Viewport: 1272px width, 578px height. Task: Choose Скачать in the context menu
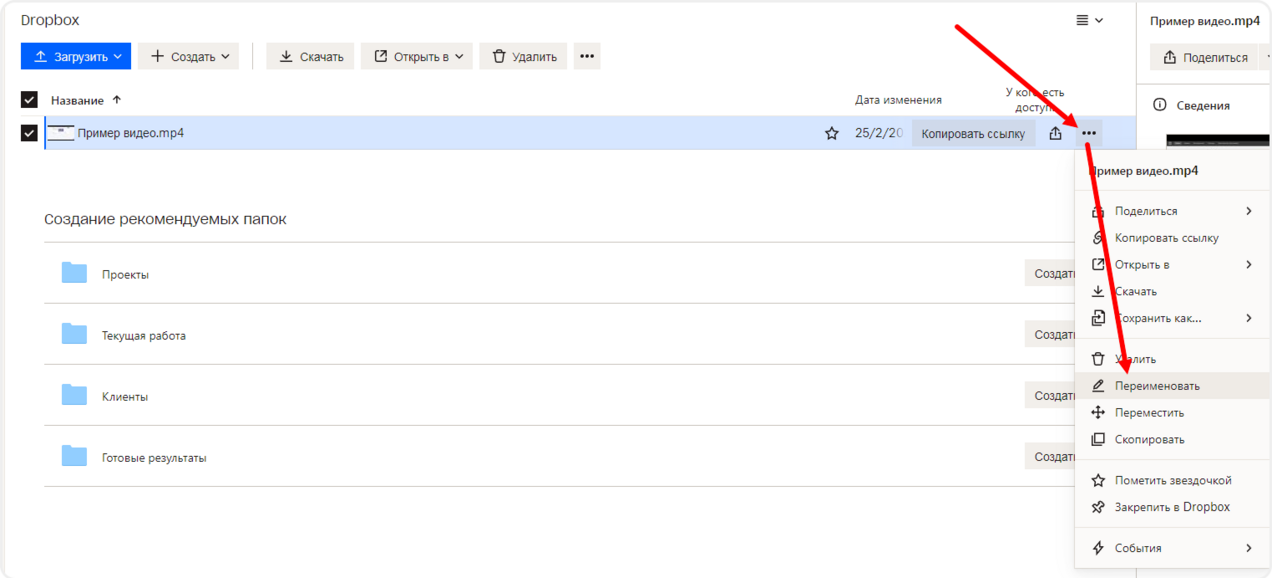(1172, 292)
